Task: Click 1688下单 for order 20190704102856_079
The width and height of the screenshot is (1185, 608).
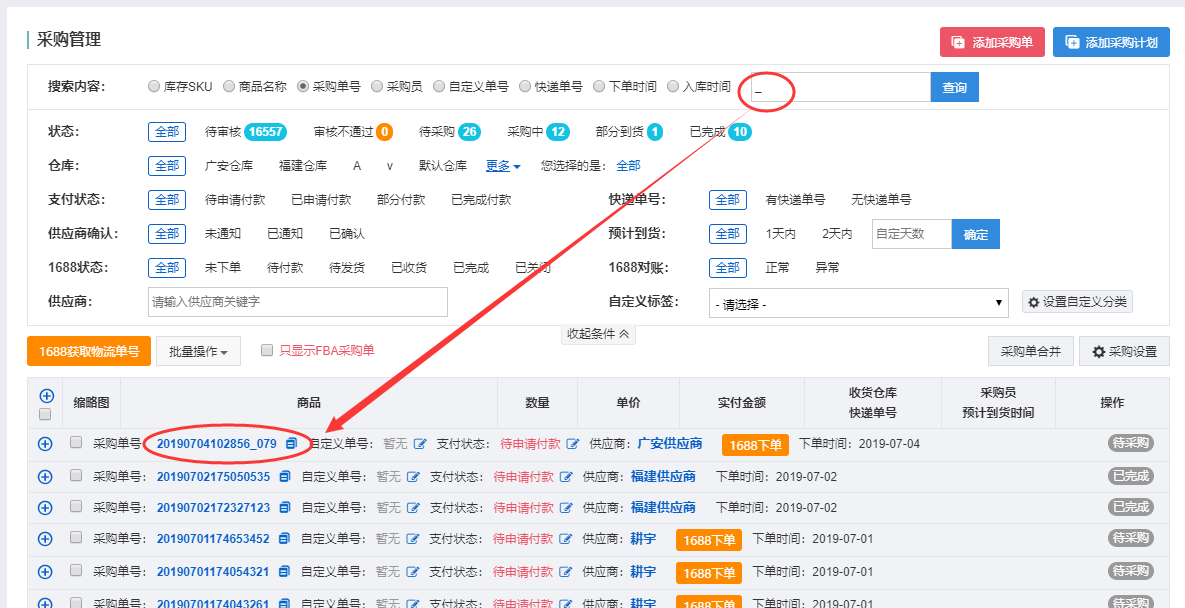Action: point(755,445)
